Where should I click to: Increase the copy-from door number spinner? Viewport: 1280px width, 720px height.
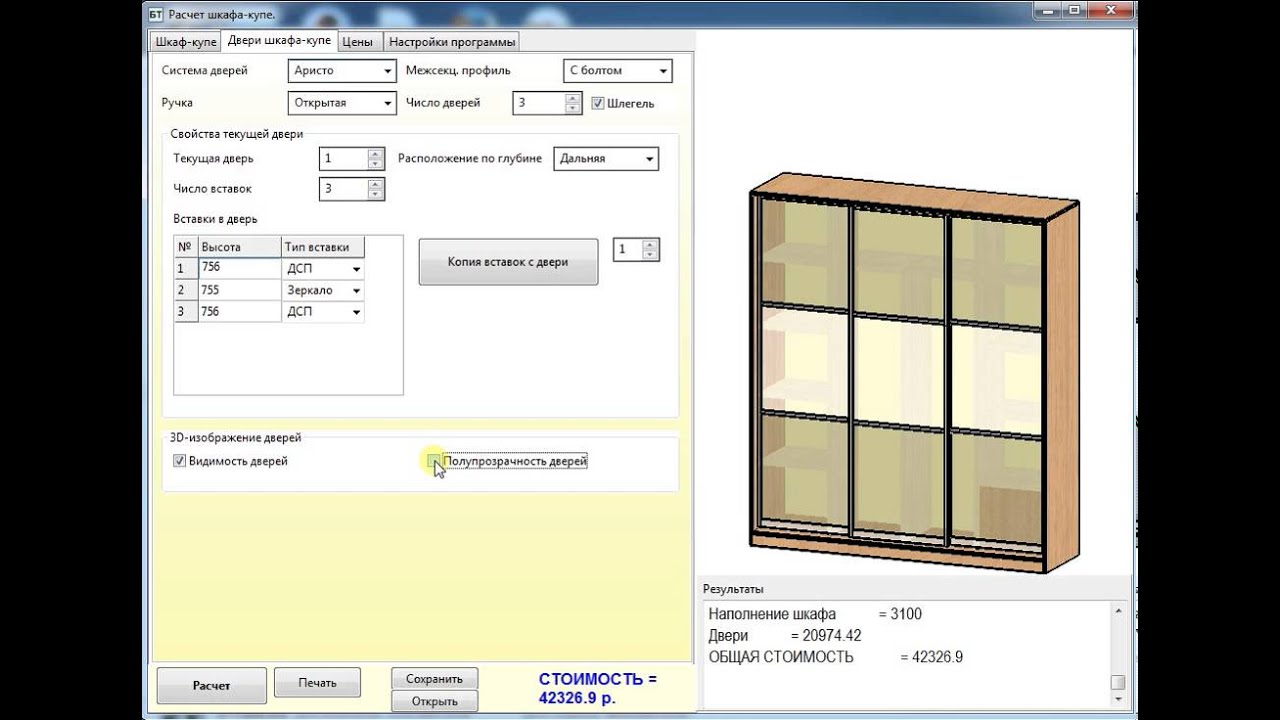point(651,244)
